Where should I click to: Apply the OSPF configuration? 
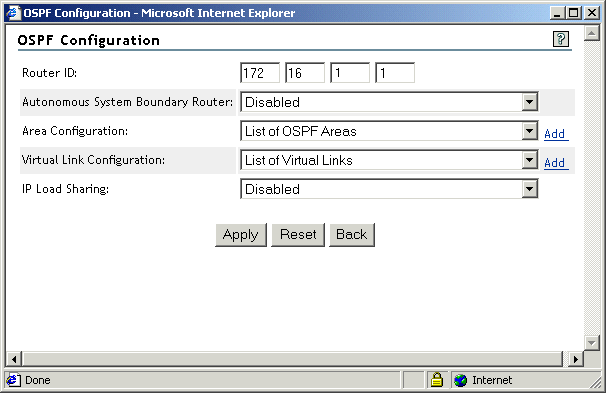point(241,235)
